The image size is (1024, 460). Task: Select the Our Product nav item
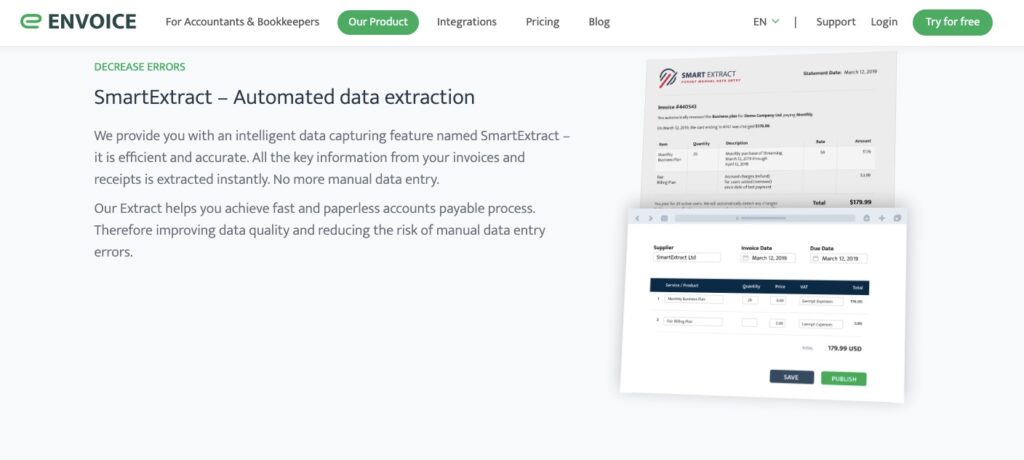pos(378,22)
